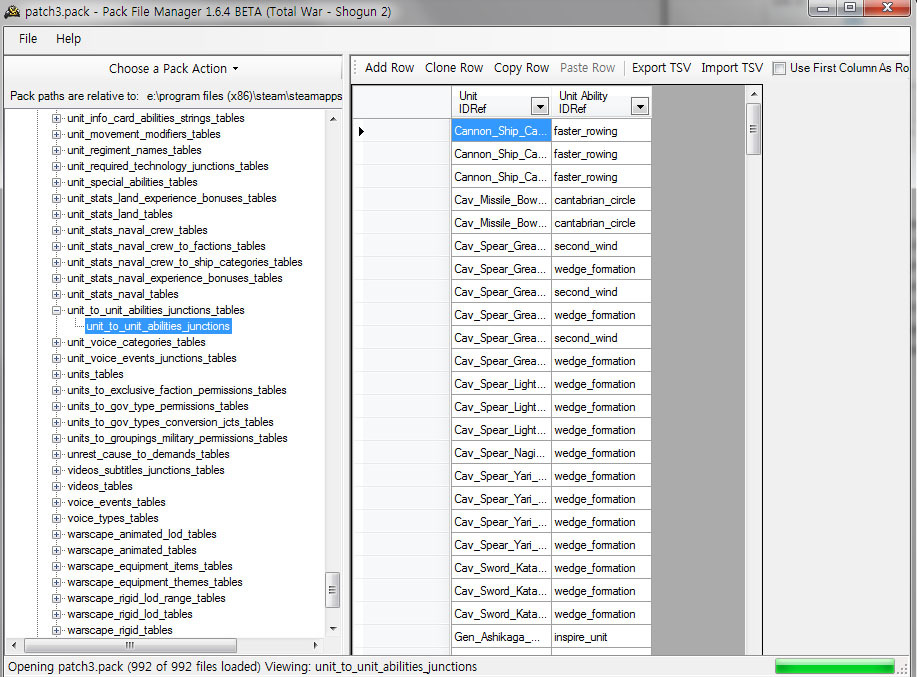917x677 pixels.
Task: Open the Unit Ability IDRef column filter dropdown
Action: point(639,107)
